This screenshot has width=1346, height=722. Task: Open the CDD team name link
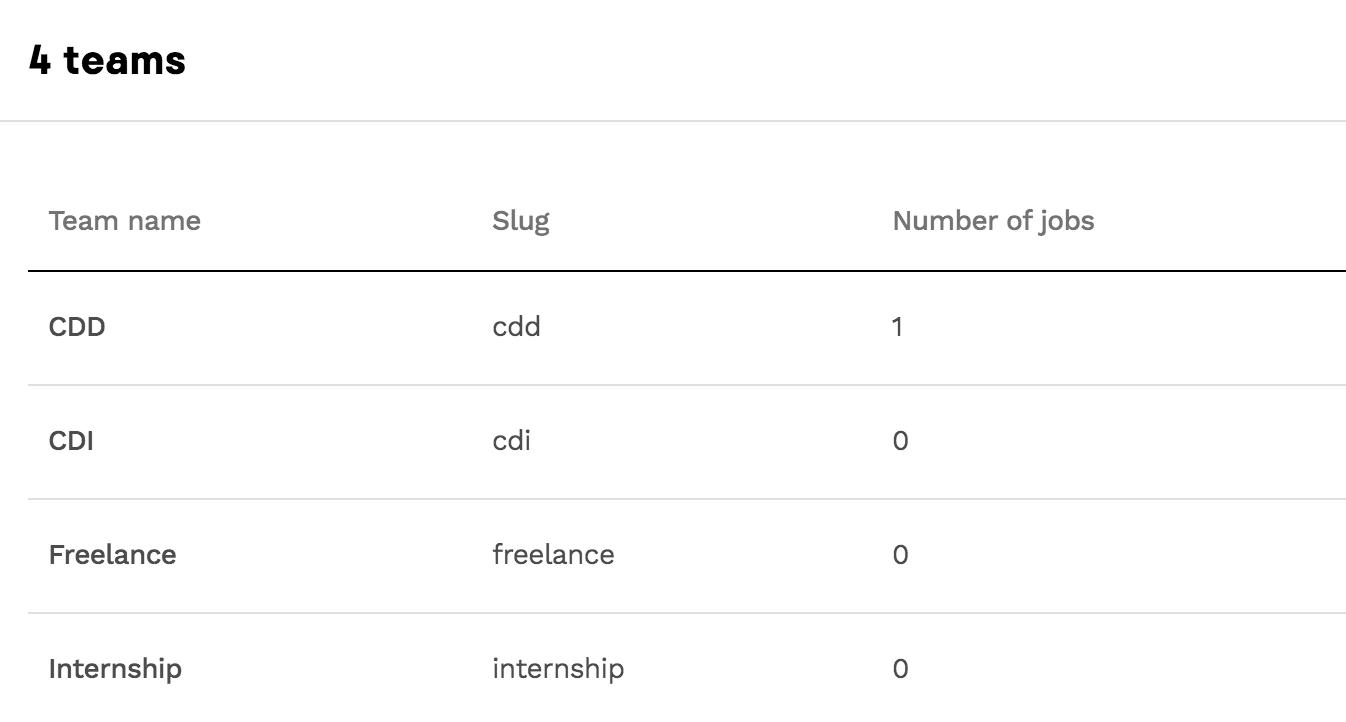77,327
